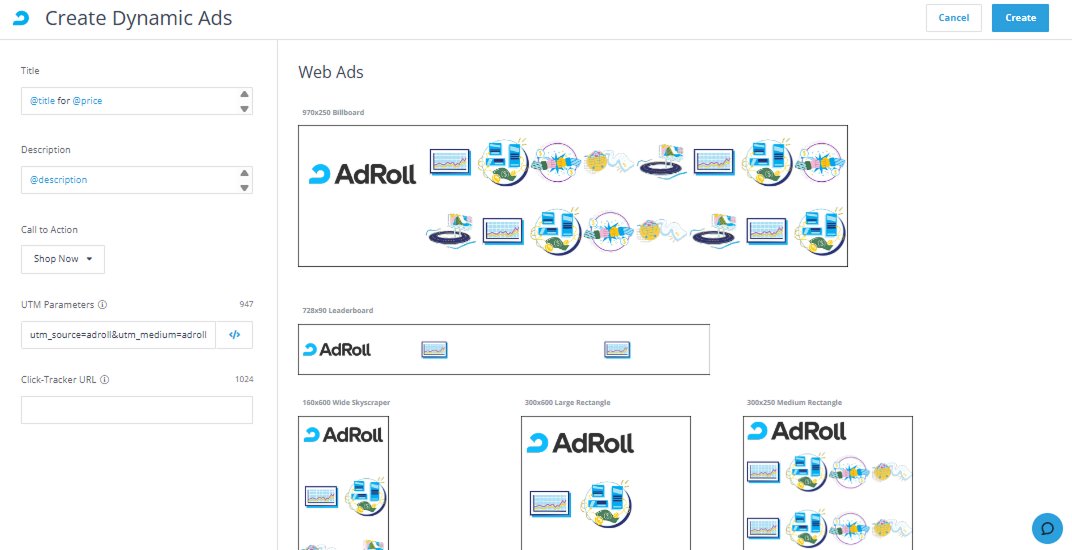The image size is (1072, 550).
Task: Click the UTM character count 947
Action: tap(246, 304)
